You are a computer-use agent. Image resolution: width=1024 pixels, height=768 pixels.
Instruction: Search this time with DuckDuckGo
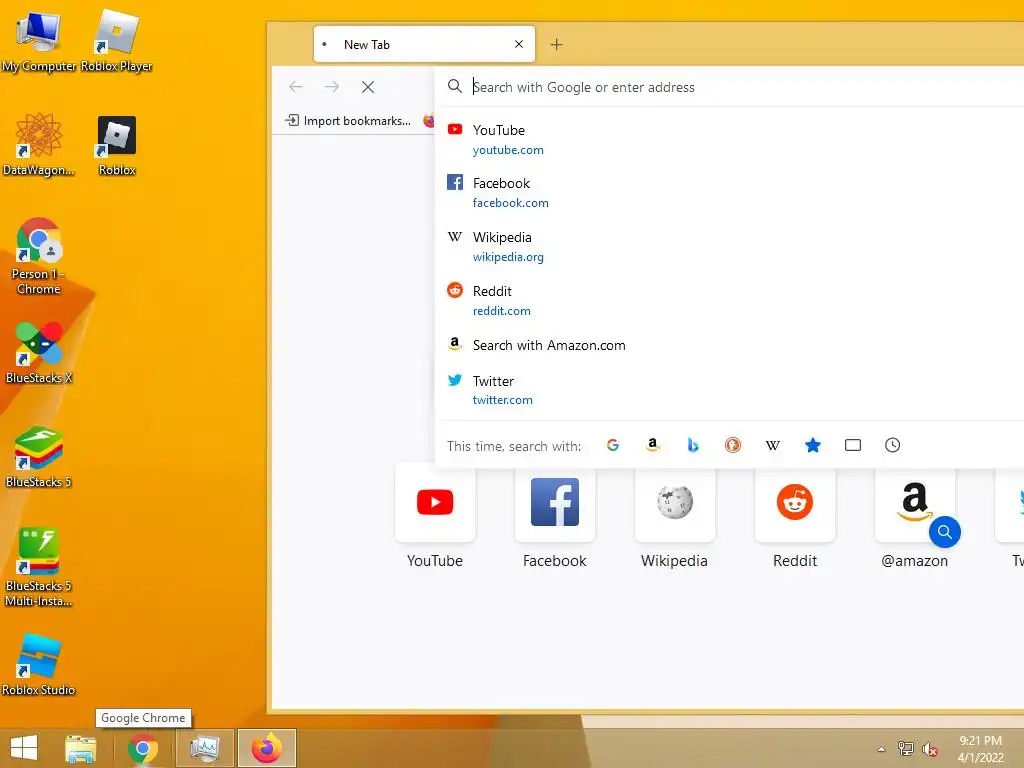tap(733, 445)
